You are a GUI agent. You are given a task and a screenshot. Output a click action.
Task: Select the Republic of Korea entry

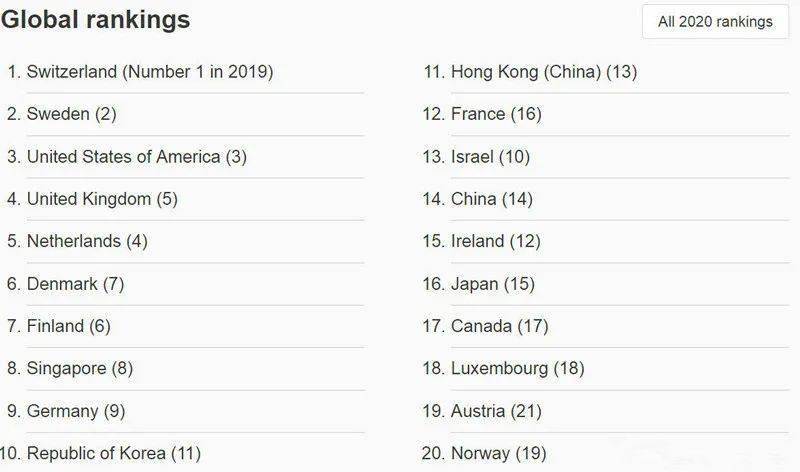coord(113,453)
